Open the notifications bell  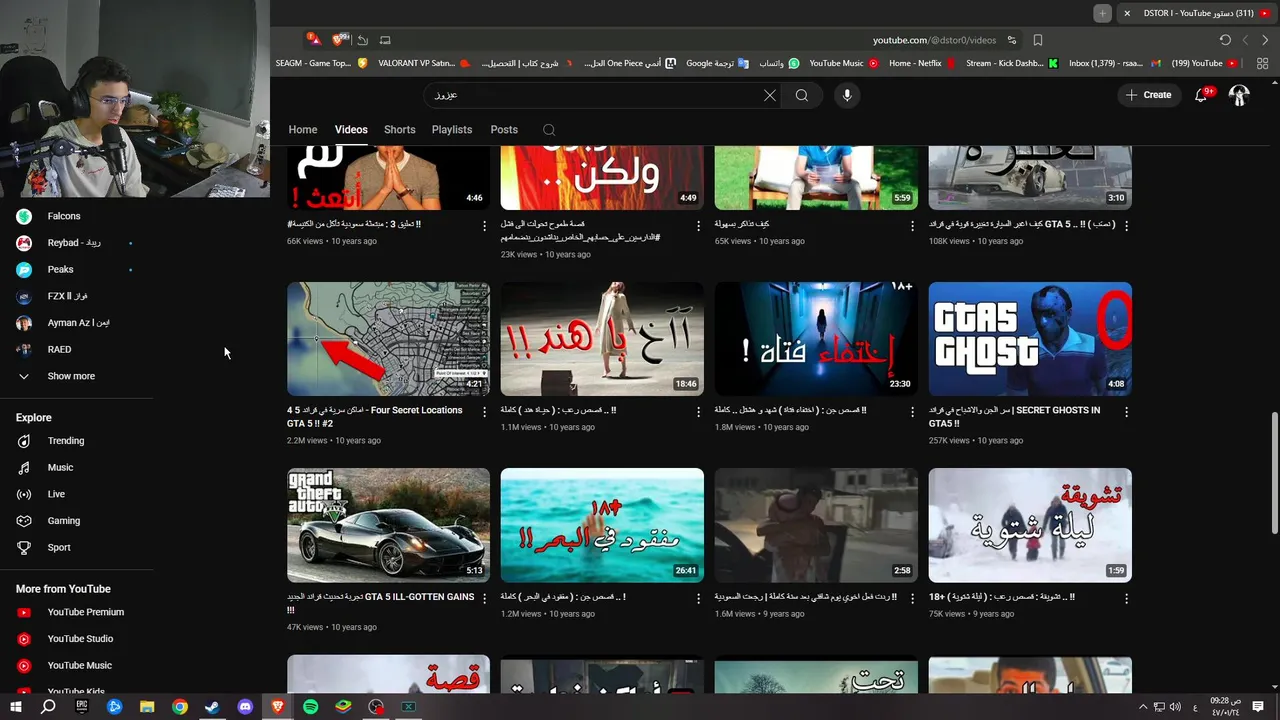point(1202,95)
